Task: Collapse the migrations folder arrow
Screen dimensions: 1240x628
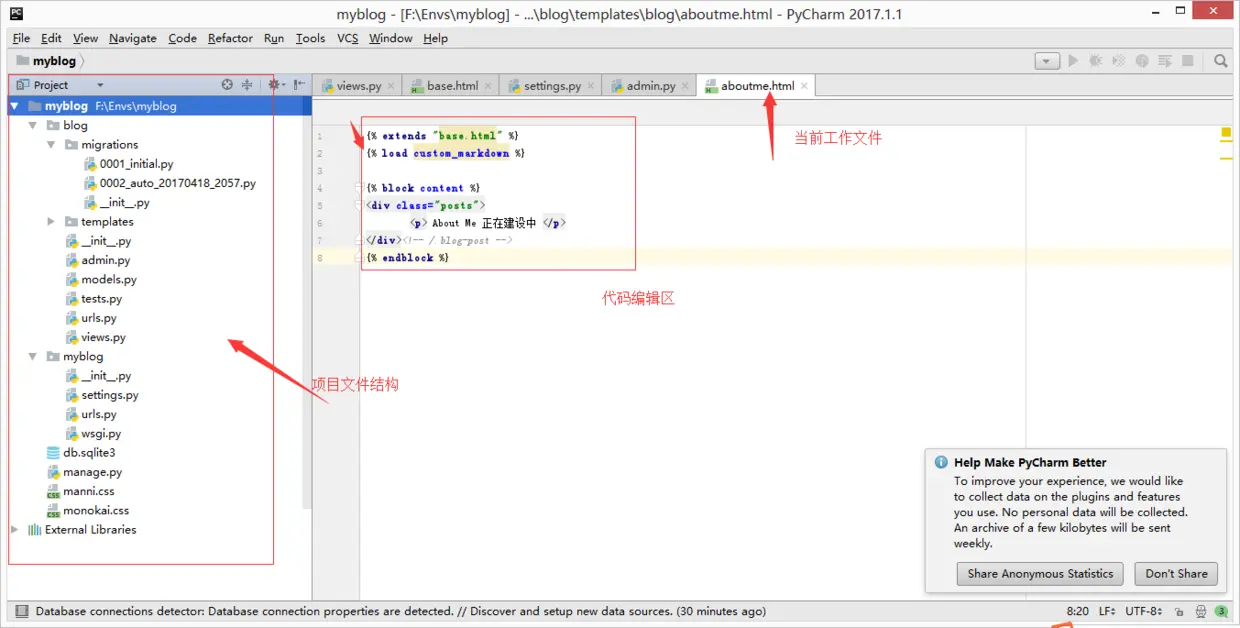Action: [51, 145]
